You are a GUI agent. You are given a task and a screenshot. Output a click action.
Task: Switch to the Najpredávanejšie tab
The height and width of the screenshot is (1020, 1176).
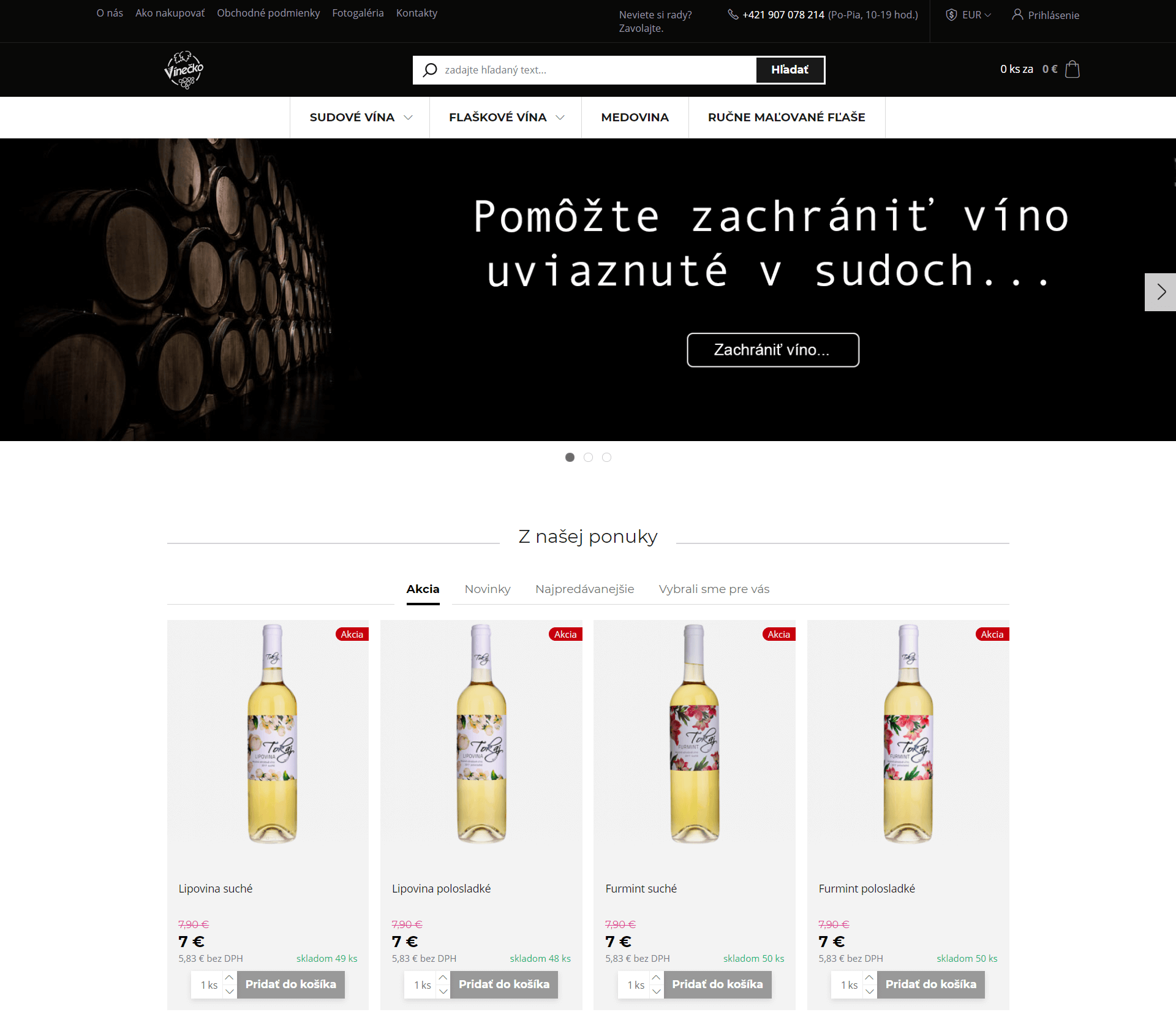click(584, 589)
